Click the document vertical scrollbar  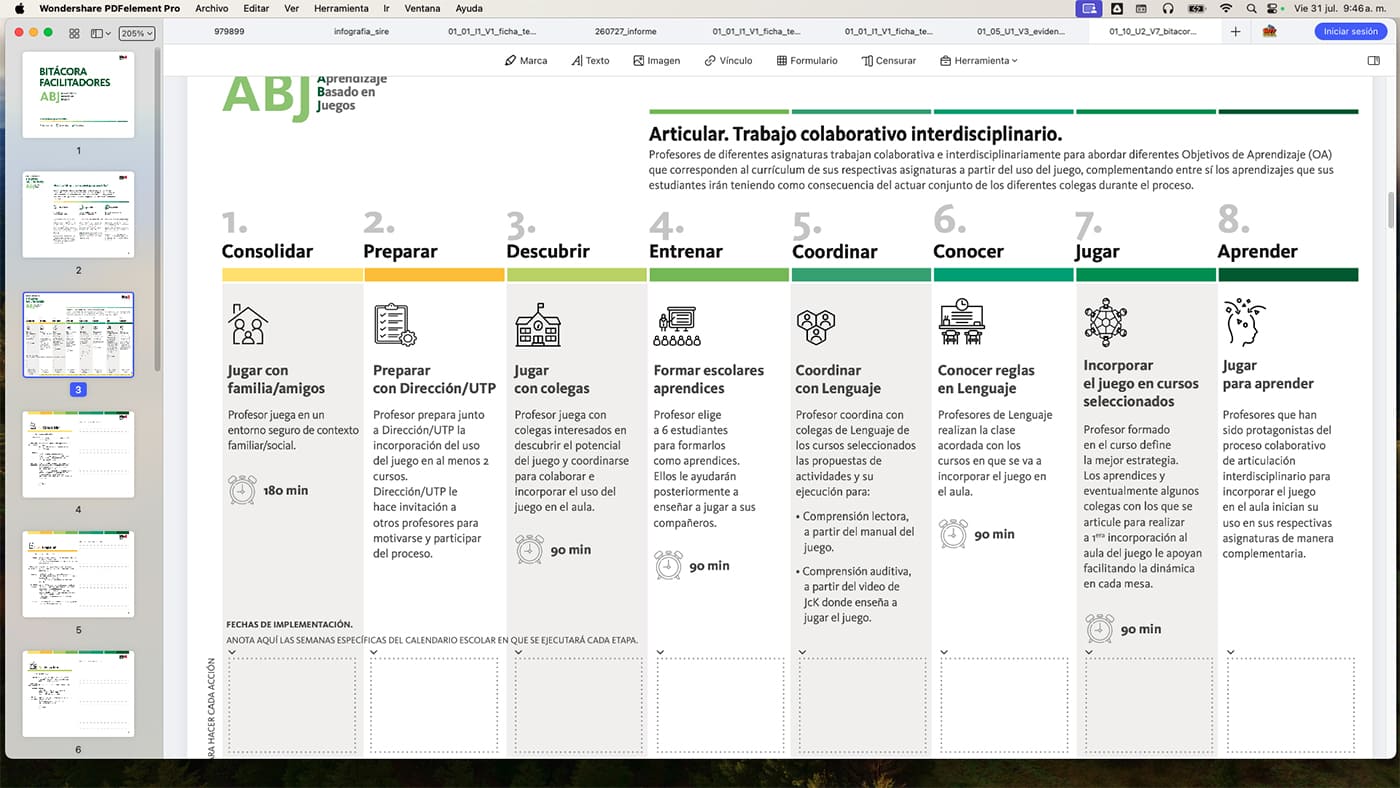pos(1390,210)
